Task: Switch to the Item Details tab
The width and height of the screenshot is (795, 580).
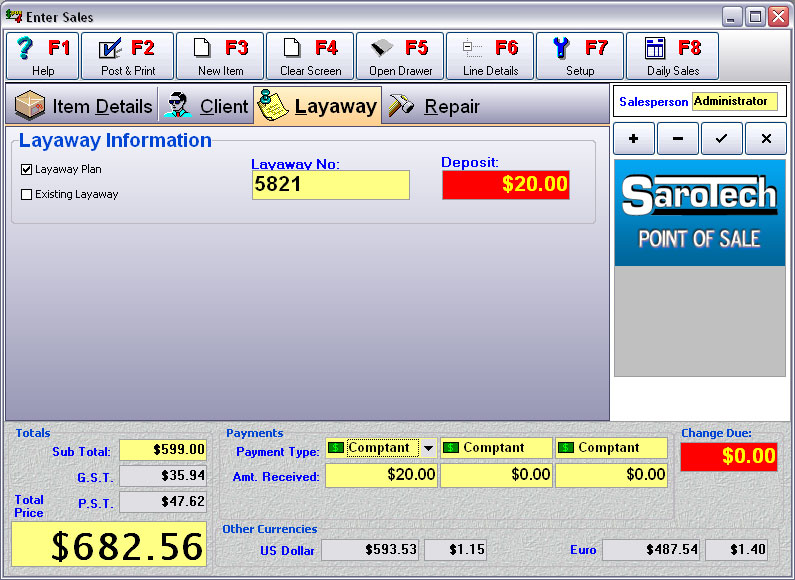Action: click(x=84, y=106)
